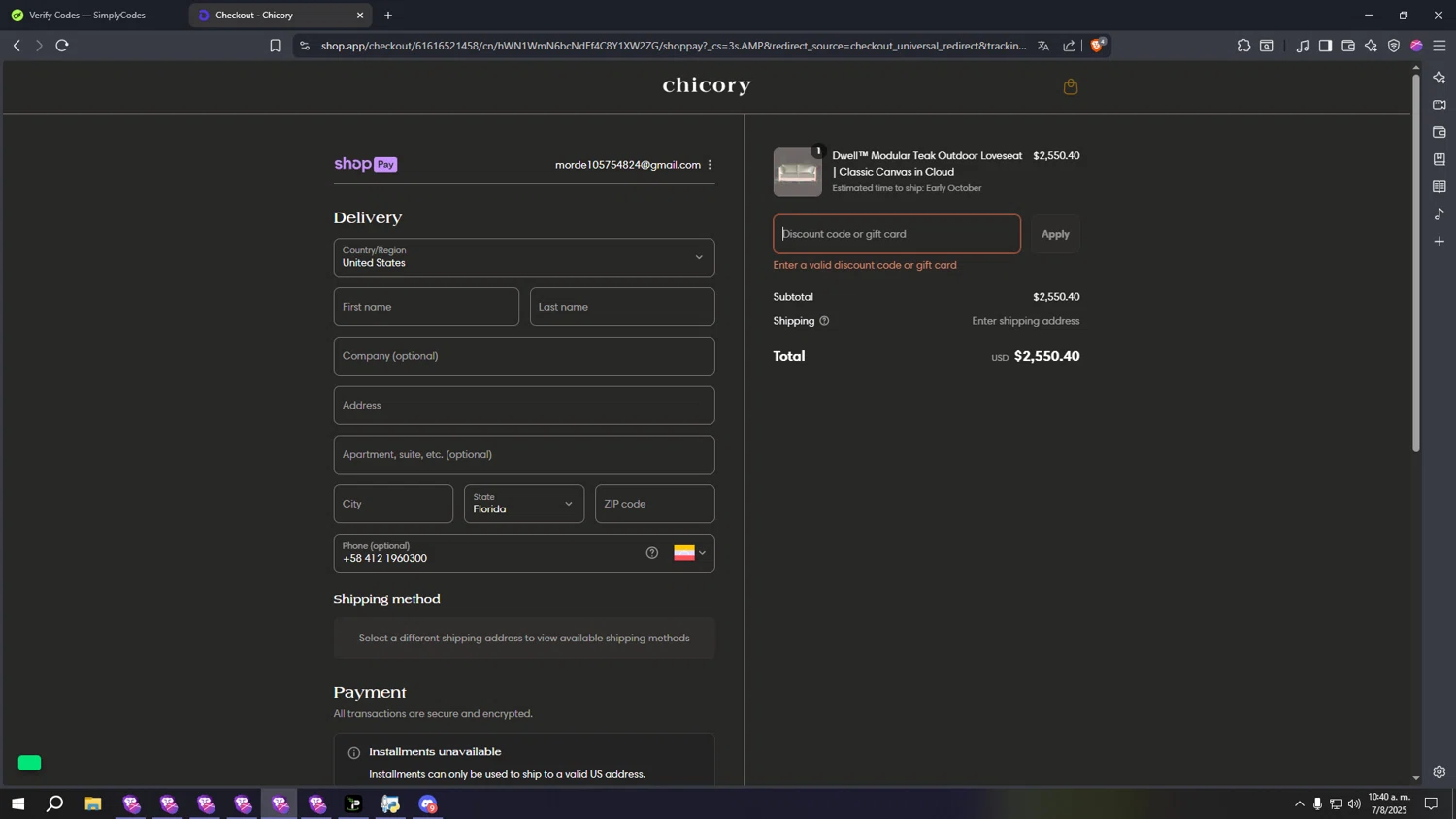Click the Shop Pay logo
Screen dimensions: 1456x819
click(x=366, y=165)
